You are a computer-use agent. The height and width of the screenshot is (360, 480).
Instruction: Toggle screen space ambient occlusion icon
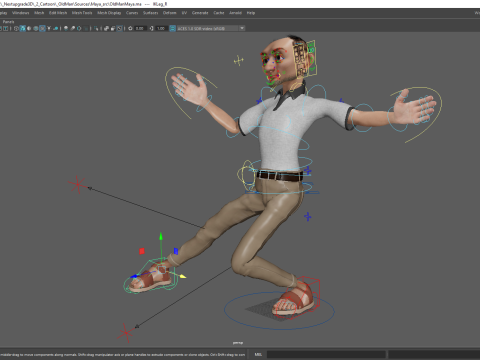tap(66, 28)
